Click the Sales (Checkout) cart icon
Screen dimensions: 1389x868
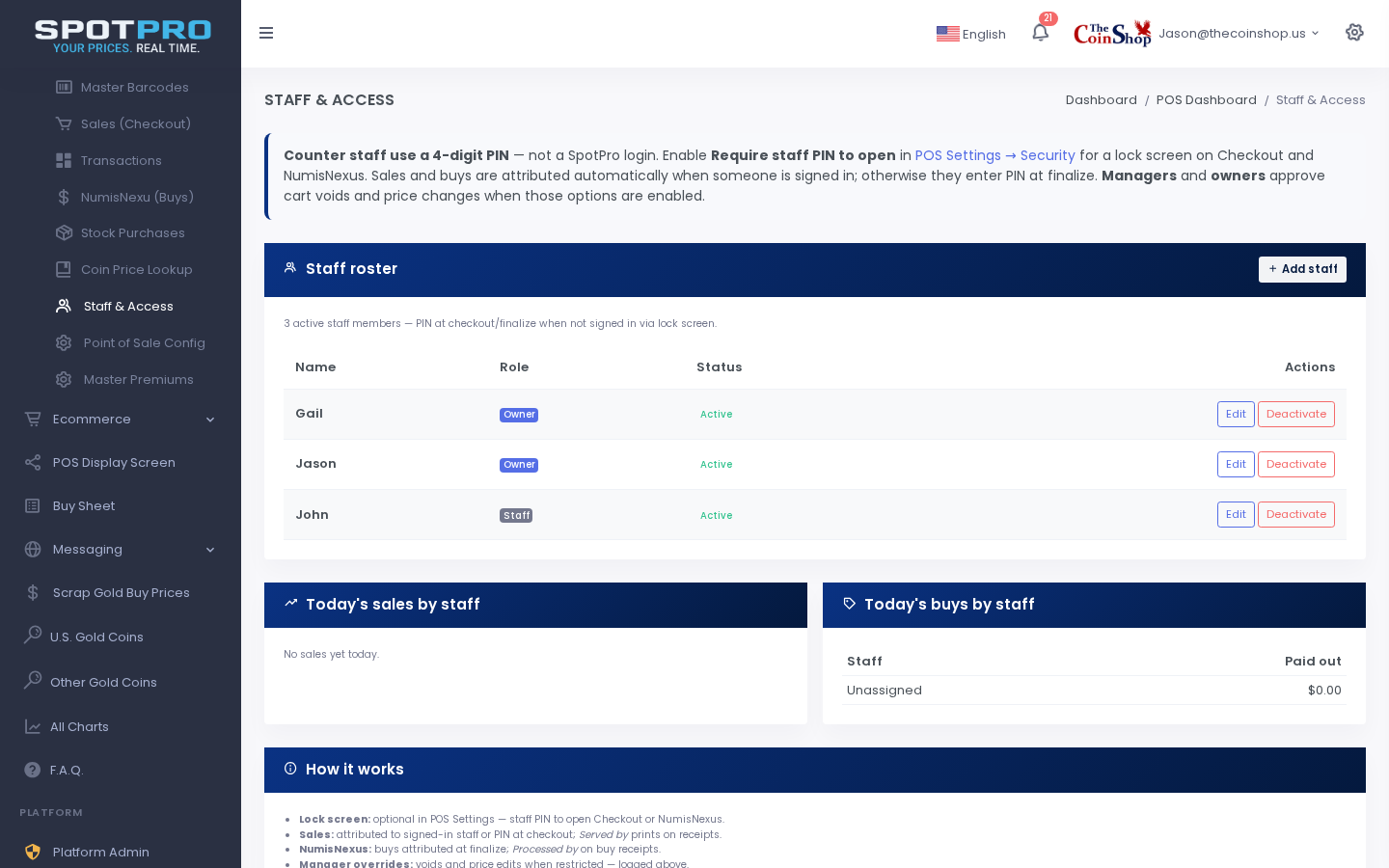(x=64, y=123)
